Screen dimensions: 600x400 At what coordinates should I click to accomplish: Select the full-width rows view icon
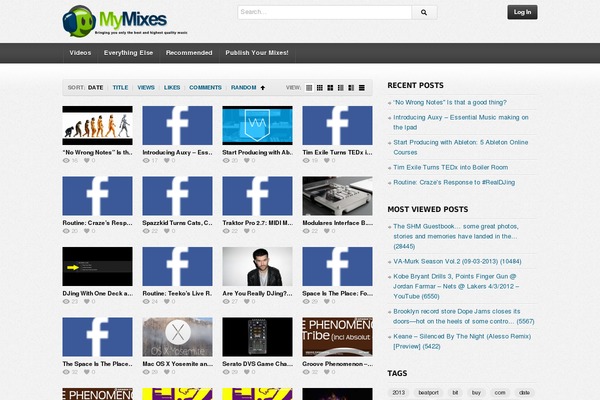(362, 88)
